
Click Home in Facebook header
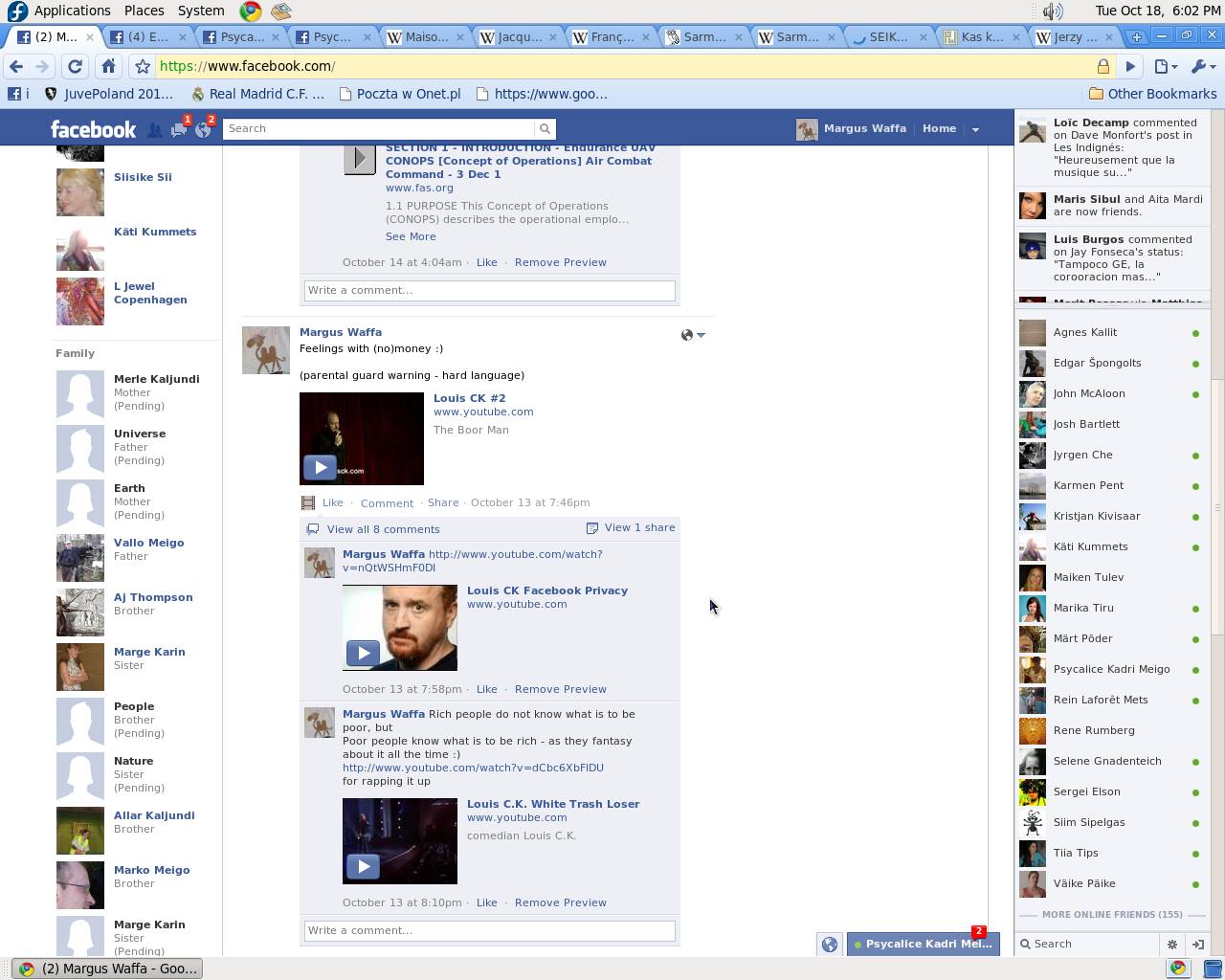939,128
